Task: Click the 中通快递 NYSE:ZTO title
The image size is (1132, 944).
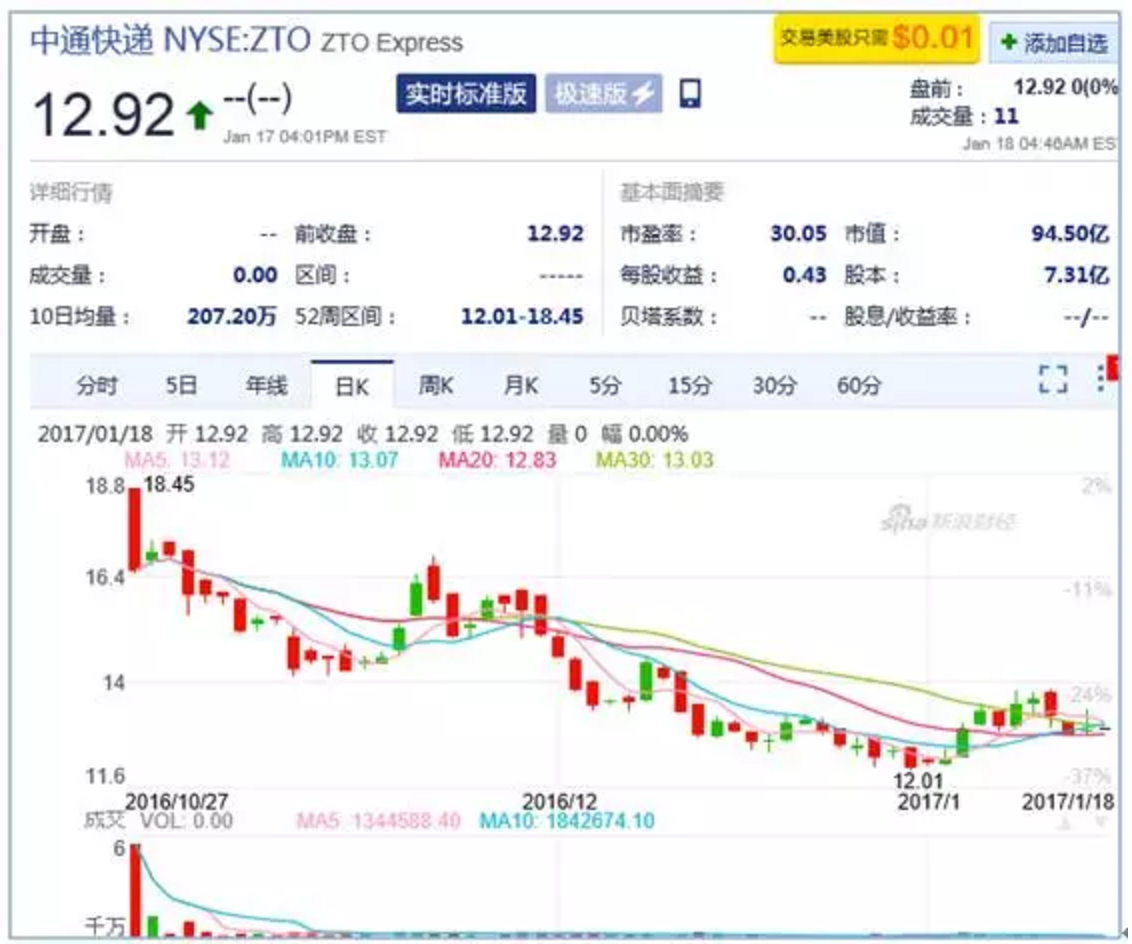Action: click(170, 40)
